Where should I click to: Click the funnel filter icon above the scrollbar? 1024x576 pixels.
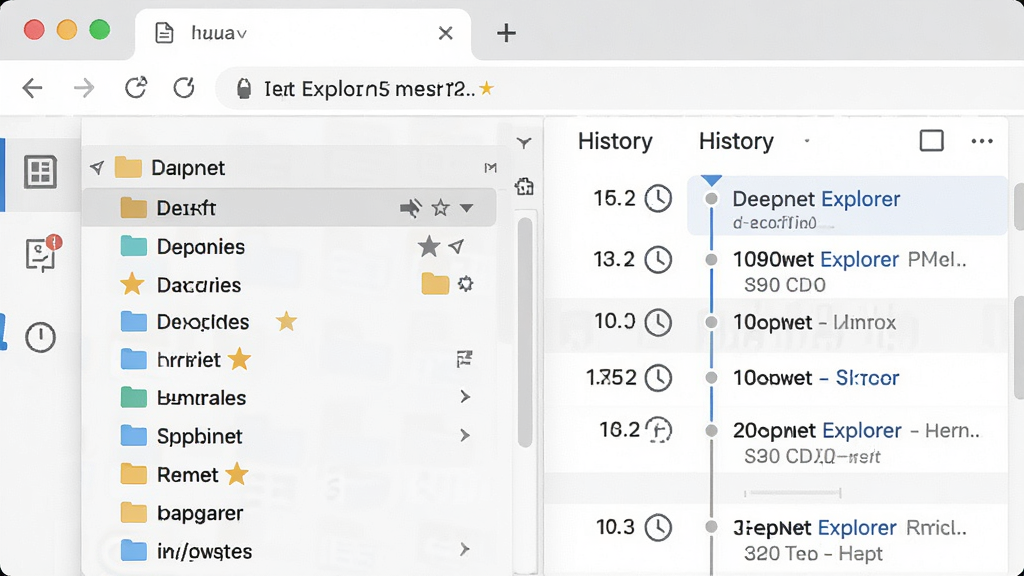click(524, 143)
